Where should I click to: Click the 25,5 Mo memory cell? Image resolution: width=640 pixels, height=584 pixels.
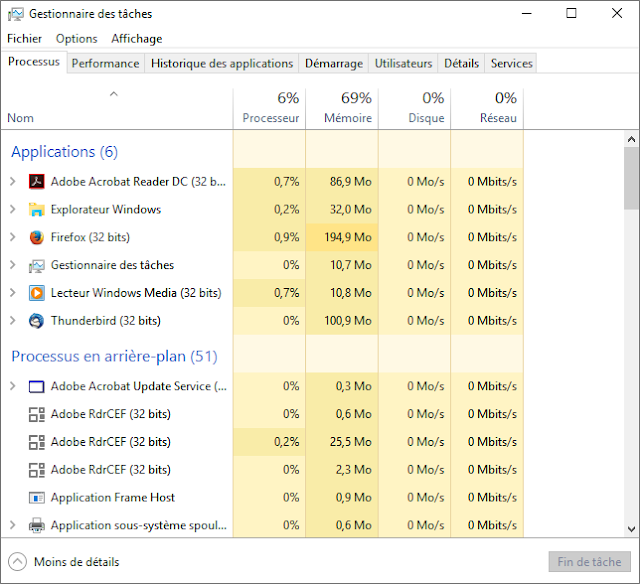coord(342,442)
